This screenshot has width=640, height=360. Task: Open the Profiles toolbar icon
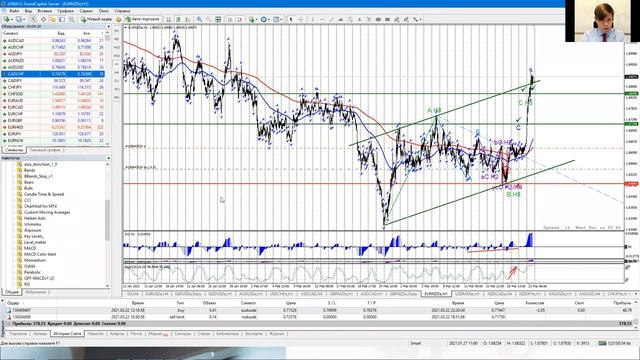tap(18, 19)
